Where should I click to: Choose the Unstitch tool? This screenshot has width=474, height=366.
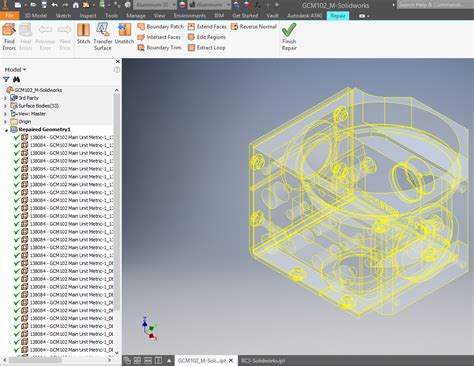coord(124,34)
